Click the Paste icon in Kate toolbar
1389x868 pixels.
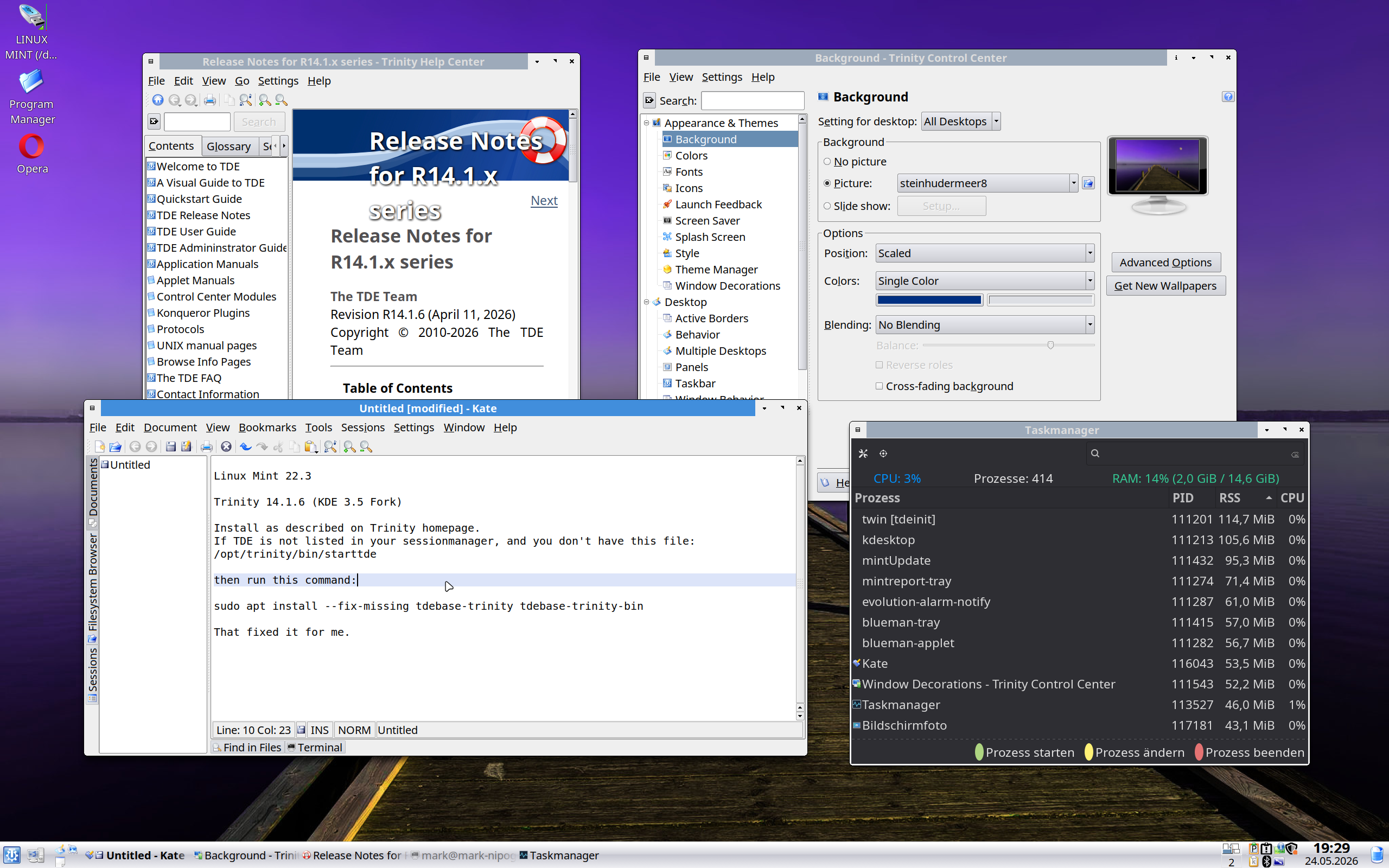pos(310,446)
